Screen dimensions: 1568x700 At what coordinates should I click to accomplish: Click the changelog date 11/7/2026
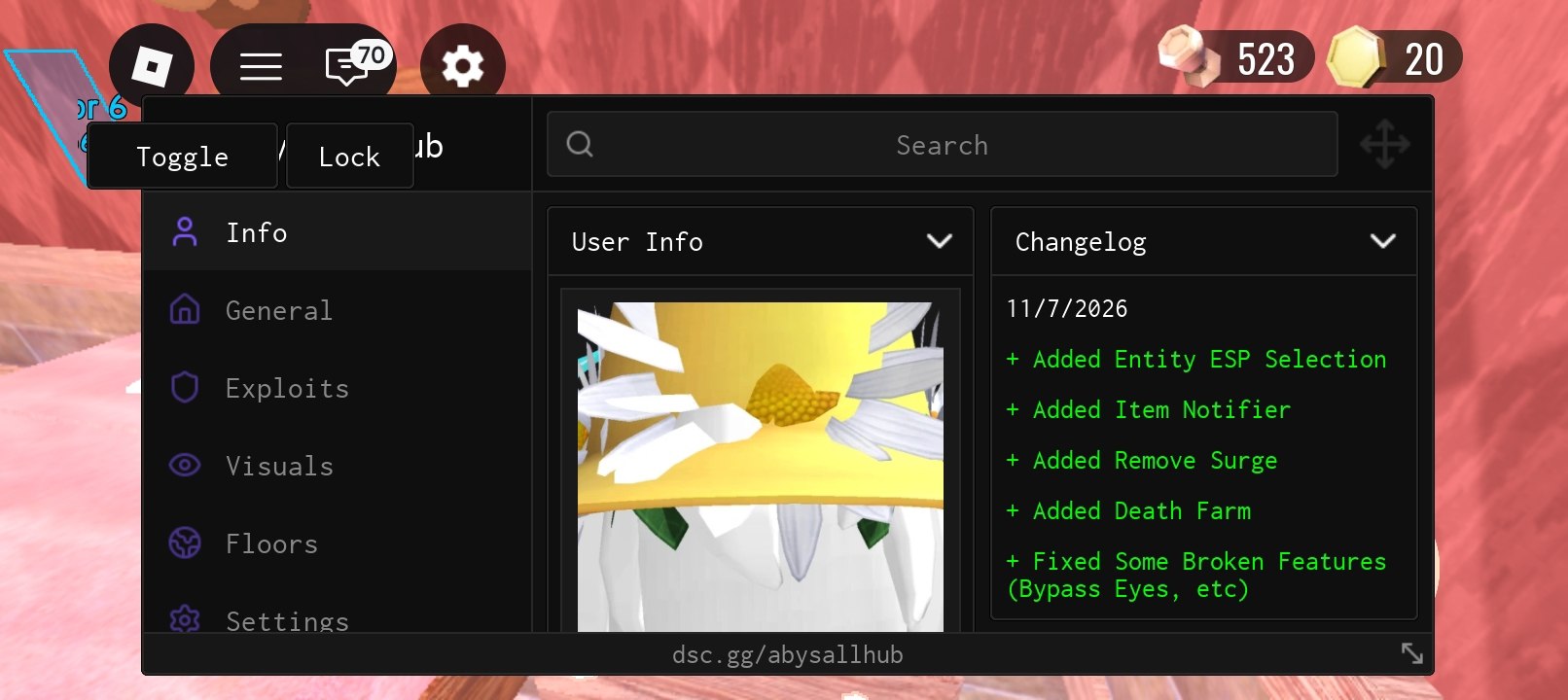click(1067, 308)
